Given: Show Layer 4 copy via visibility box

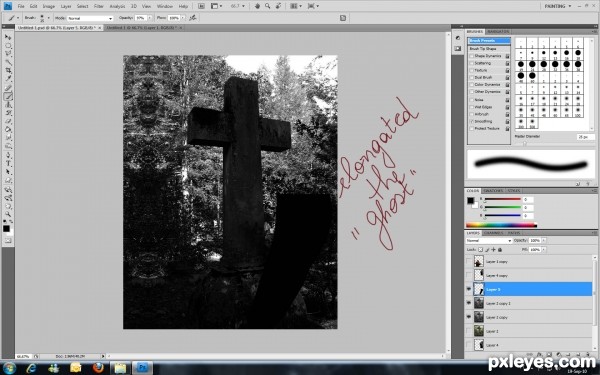Looking at the screenshot, I should point(469,275).
